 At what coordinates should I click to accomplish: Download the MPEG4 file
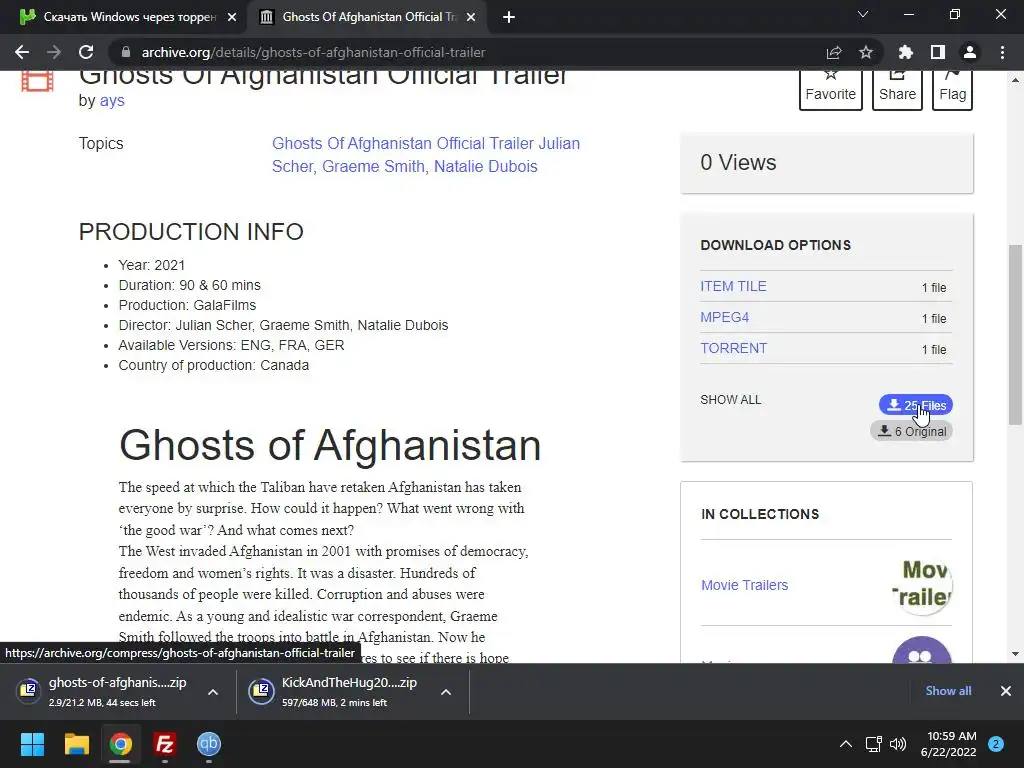pyautogui.click(x=724, y=317)
